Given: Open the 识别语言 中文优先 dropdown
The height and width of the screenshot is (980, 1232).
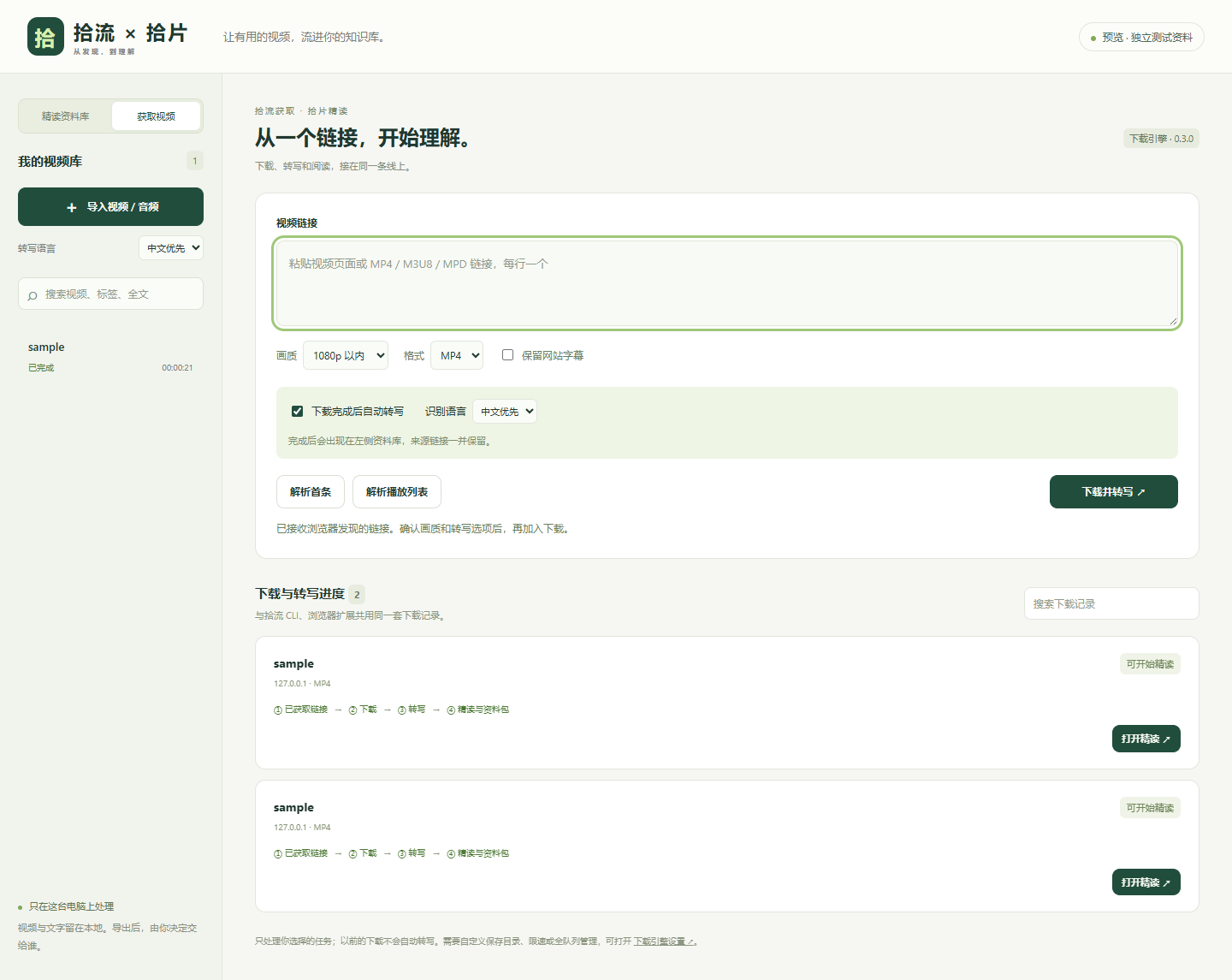Looking at the screenshot, I should tap(505, 412).
